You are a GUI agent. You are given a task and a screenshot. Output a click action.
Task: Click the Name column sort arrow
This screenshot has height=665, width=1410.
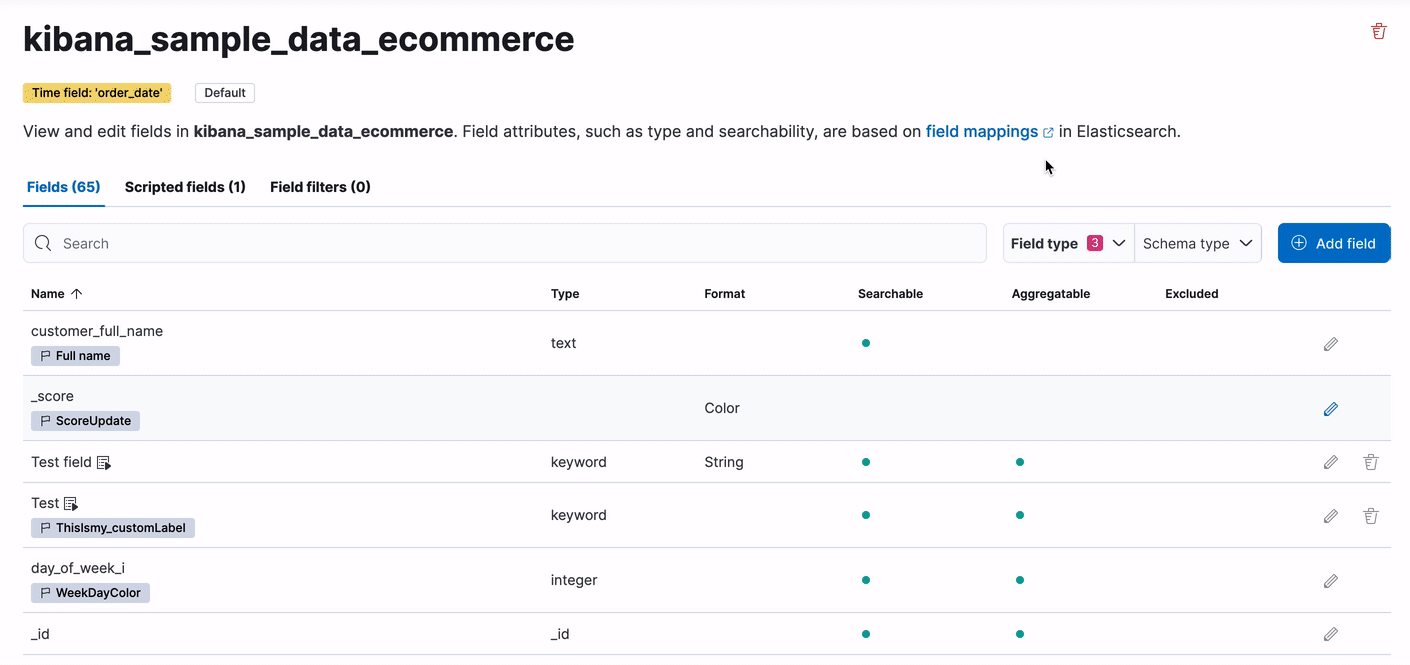click(77, 294)
